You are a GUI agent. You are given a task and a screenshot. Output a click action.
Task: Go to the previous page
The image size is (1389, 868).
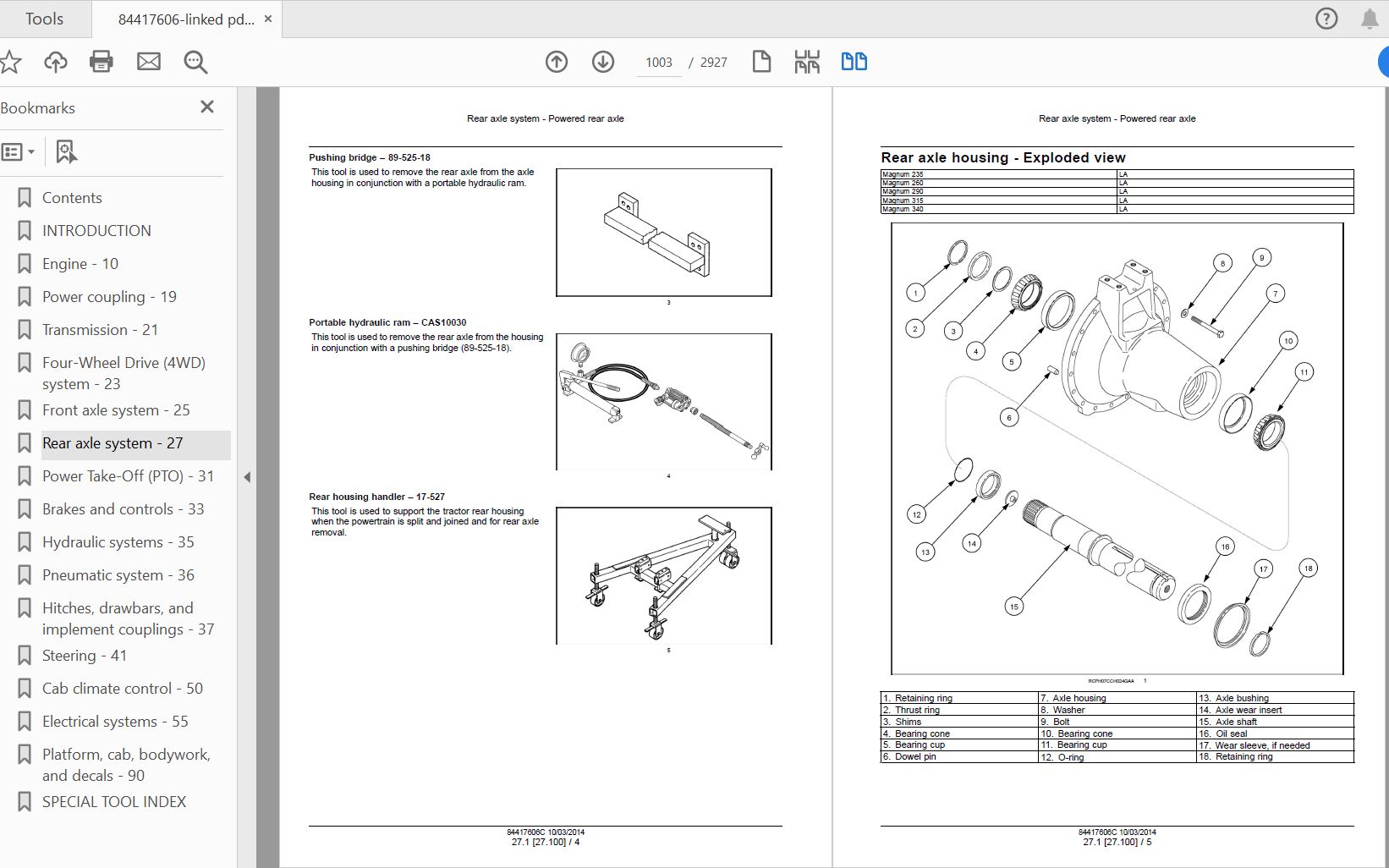557,62
